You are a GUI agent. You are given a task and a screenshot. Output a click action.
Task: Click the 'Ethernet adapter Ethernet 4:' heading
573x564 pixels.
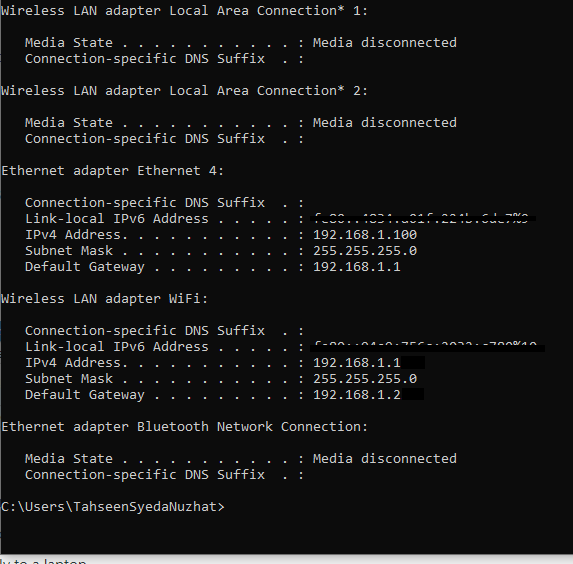[113, 171]
